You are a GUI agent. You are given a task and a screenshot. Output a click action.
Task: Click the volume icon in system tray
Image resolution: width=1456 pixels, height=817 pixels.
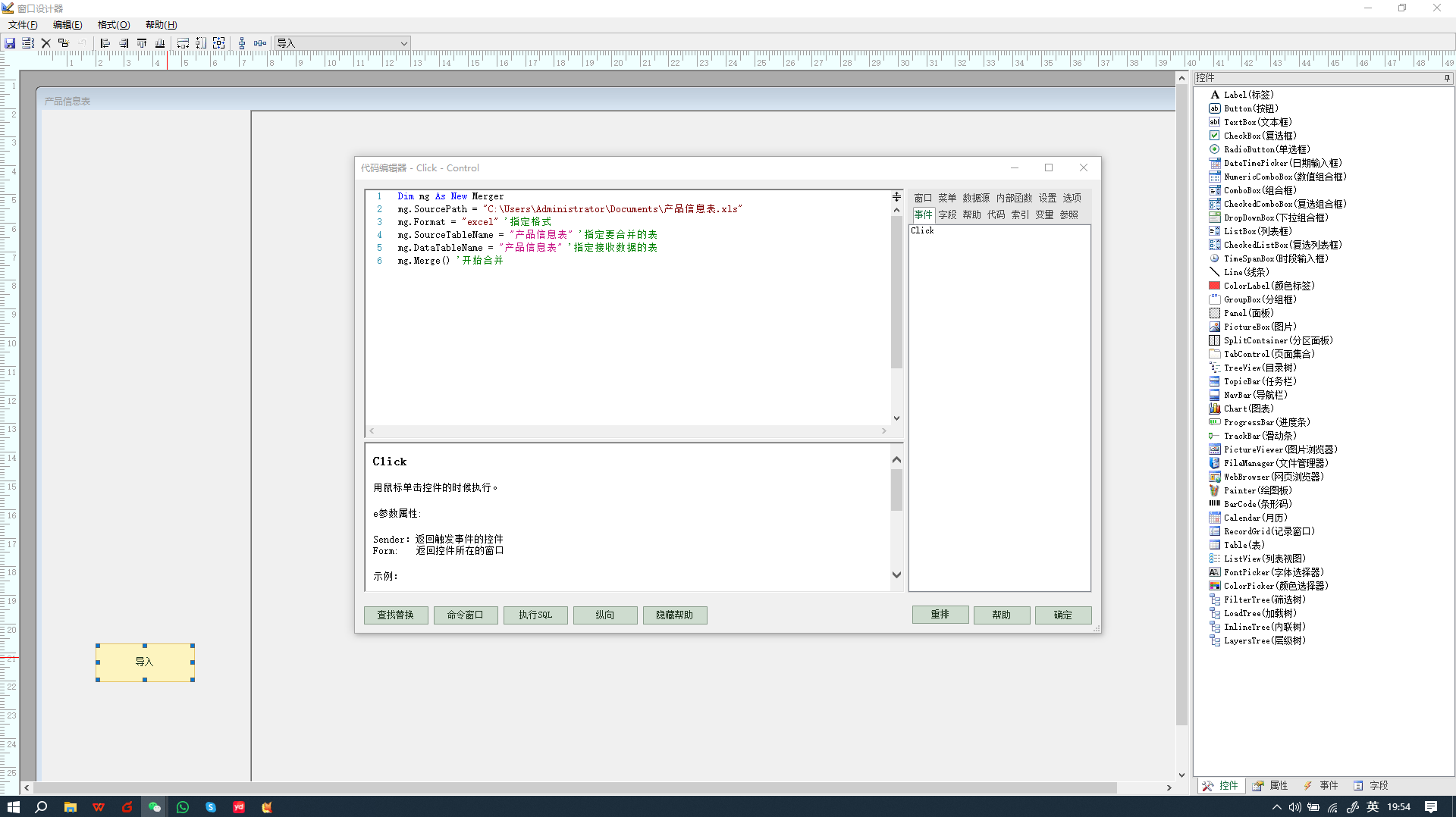[x=1295, y=807]
